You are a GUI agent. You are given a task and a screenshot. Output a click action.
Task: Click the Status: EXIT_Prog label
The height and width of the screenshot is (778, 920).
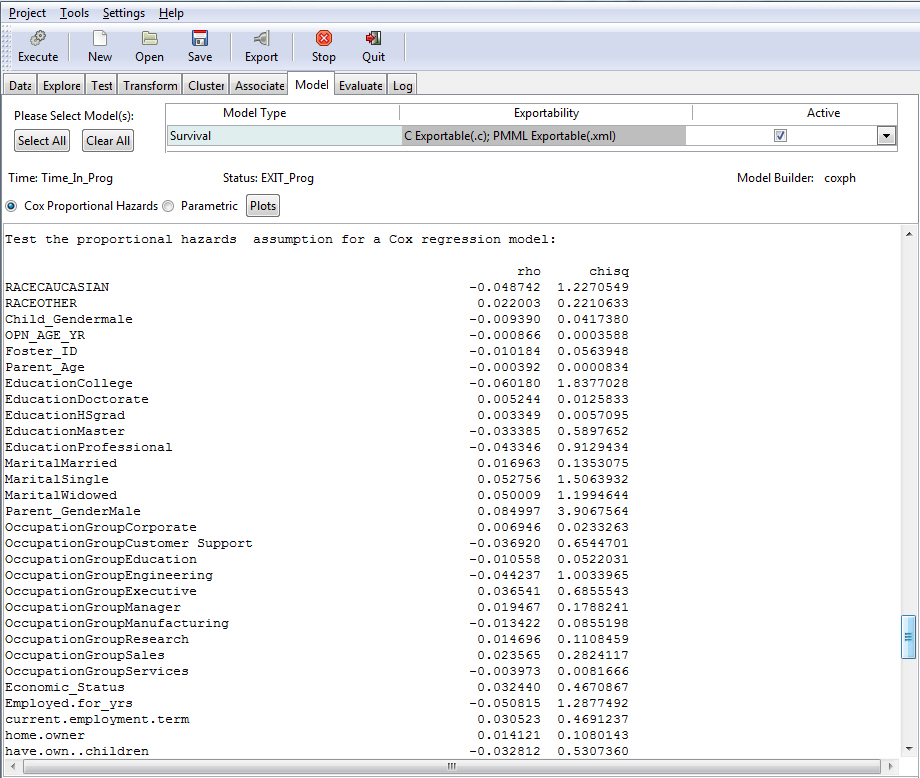pyautogui.click(x=268, y=178)
